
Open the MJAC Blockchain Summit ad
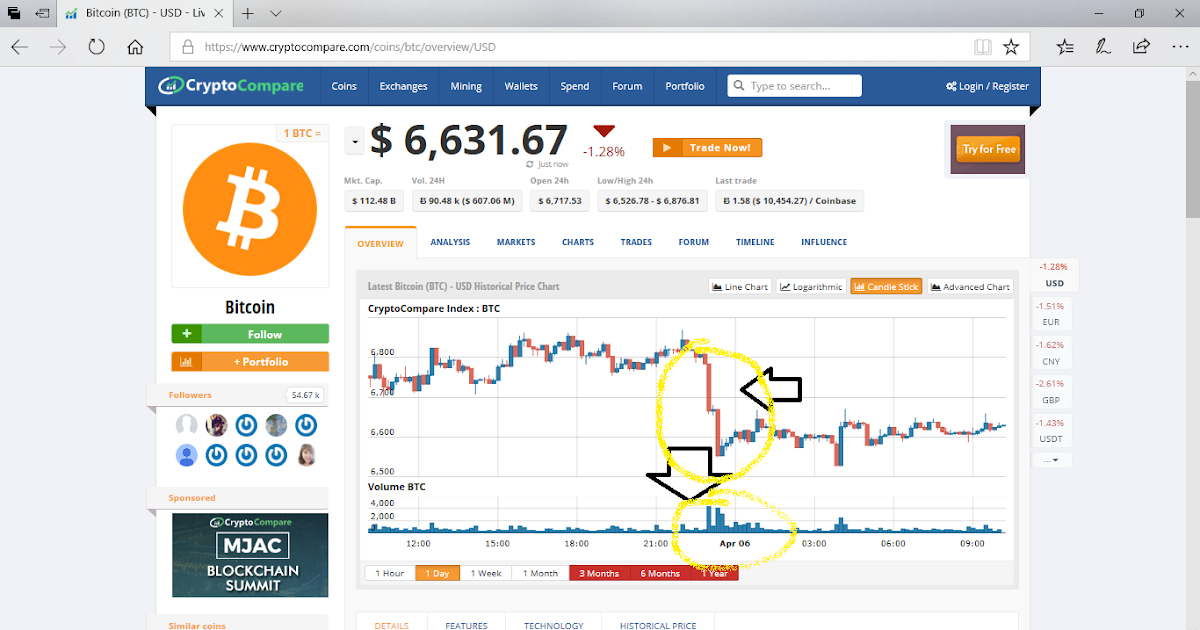pyautogui.click(x=250, y=555)
